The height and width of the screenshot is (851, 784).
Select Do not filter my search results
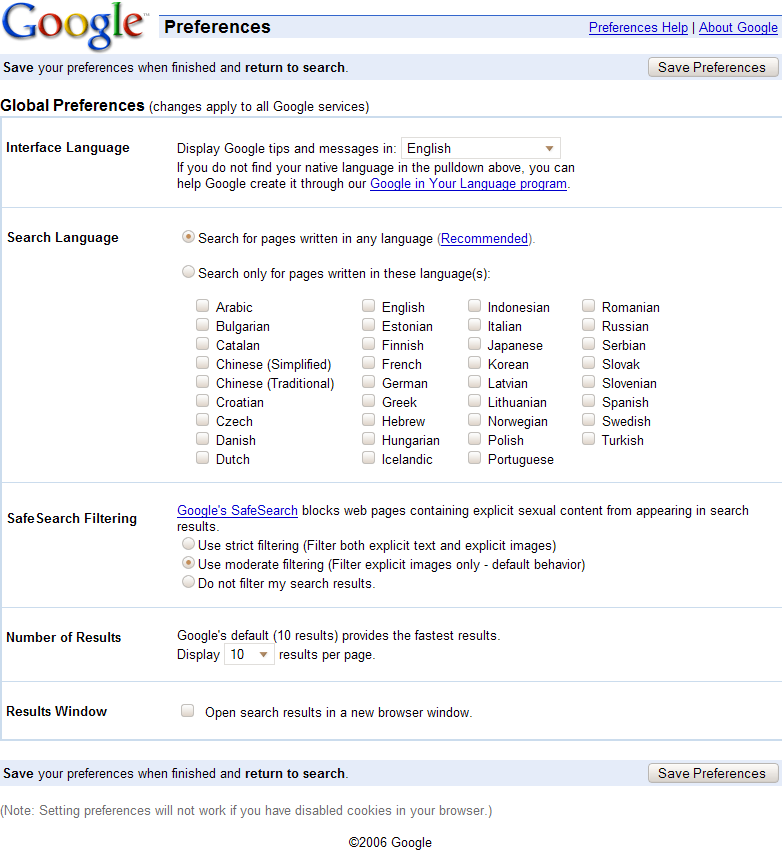[x=188, y=583]
